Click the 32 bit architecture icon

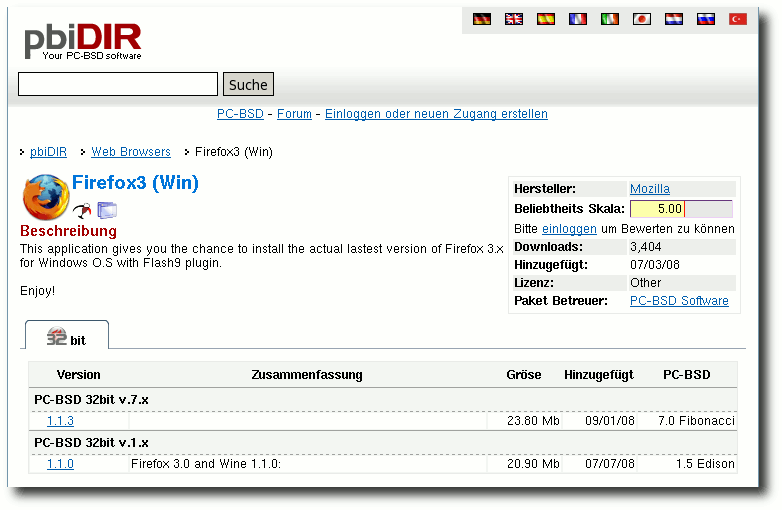click(x=56, y=337)
